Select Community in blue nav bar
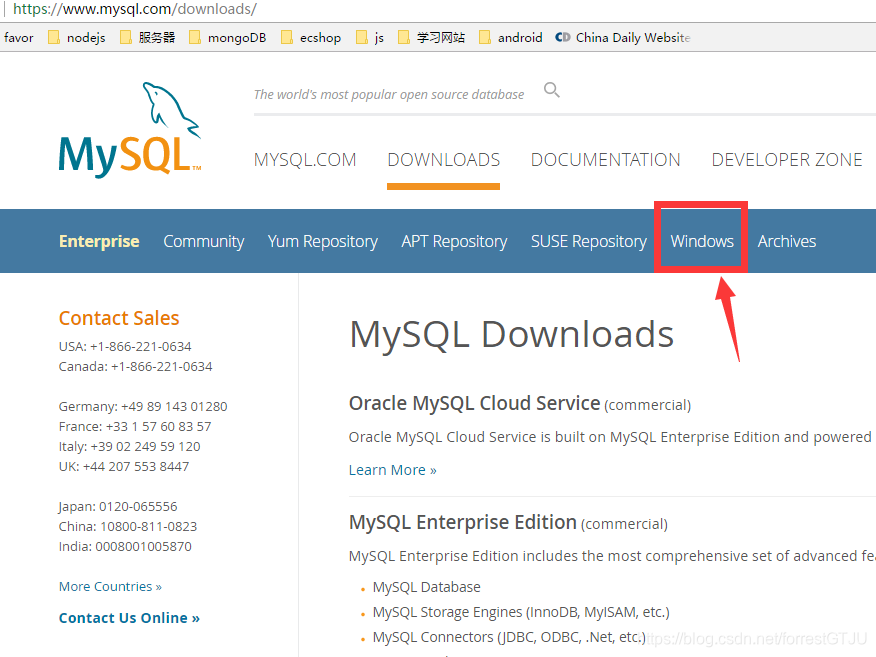876x657 pixels. coord(204,241)
